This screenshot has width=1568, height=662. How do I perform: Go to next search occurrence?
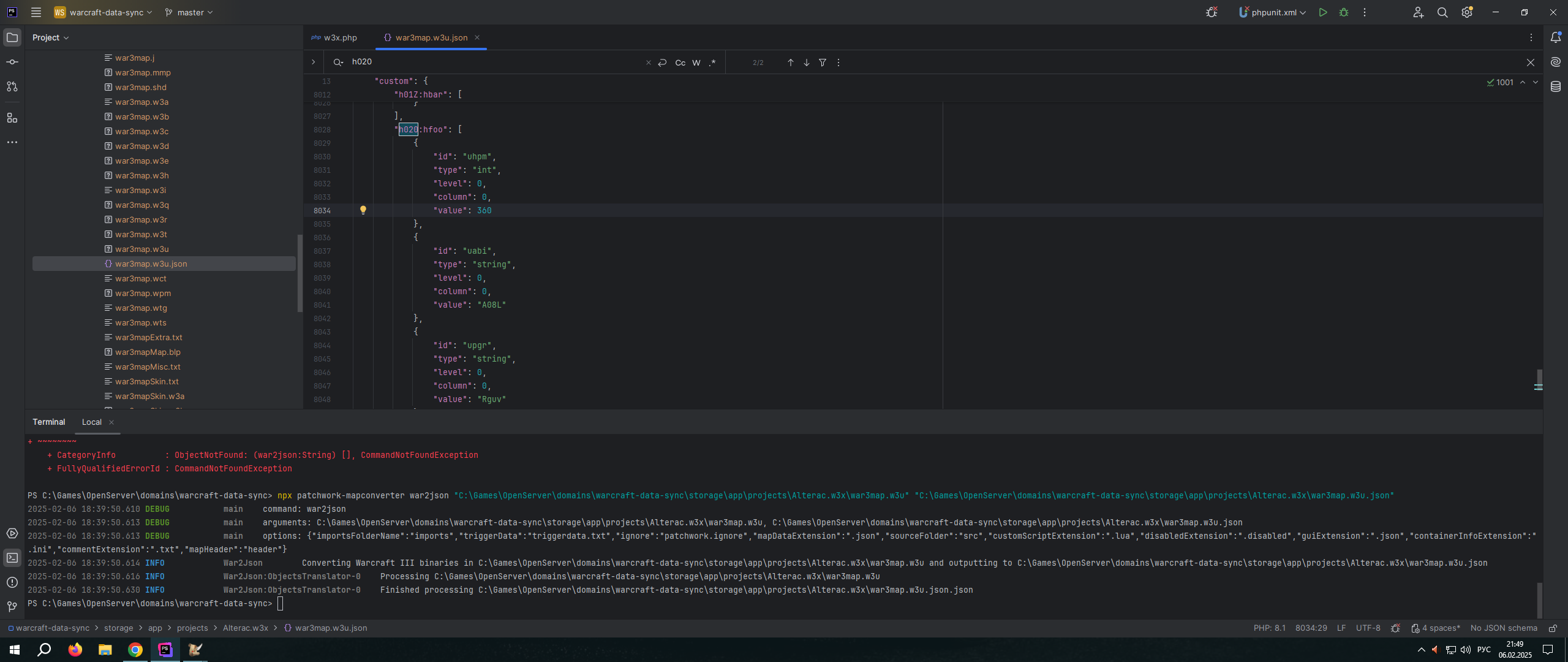pyautogui.click(x=807, y=63)
